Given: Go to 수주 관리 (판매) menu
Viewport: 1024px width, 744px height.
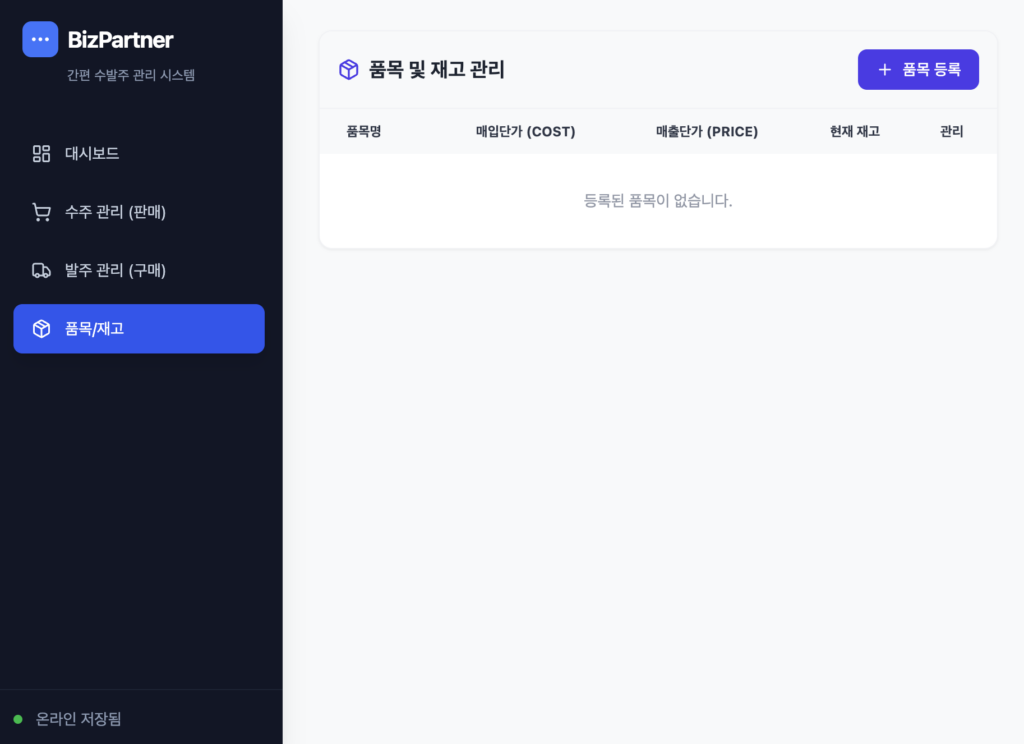Looking at the screenshot, I should 115,212.
